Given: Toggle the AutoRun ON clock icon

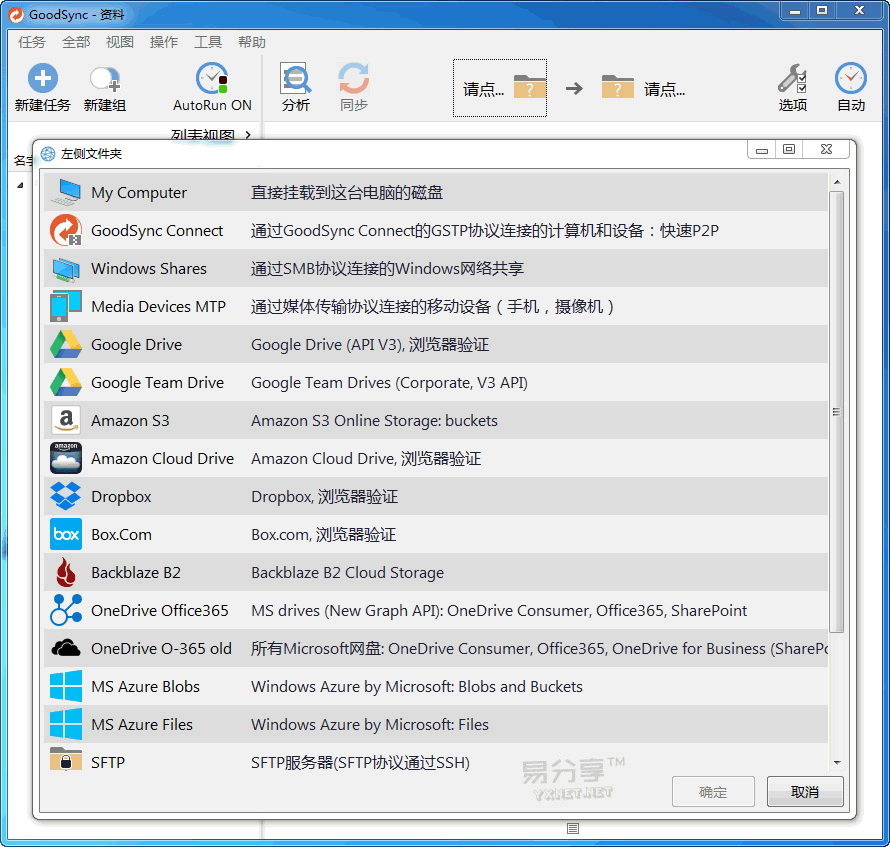Looking at the screenshot, I should [x=212, y=78].
